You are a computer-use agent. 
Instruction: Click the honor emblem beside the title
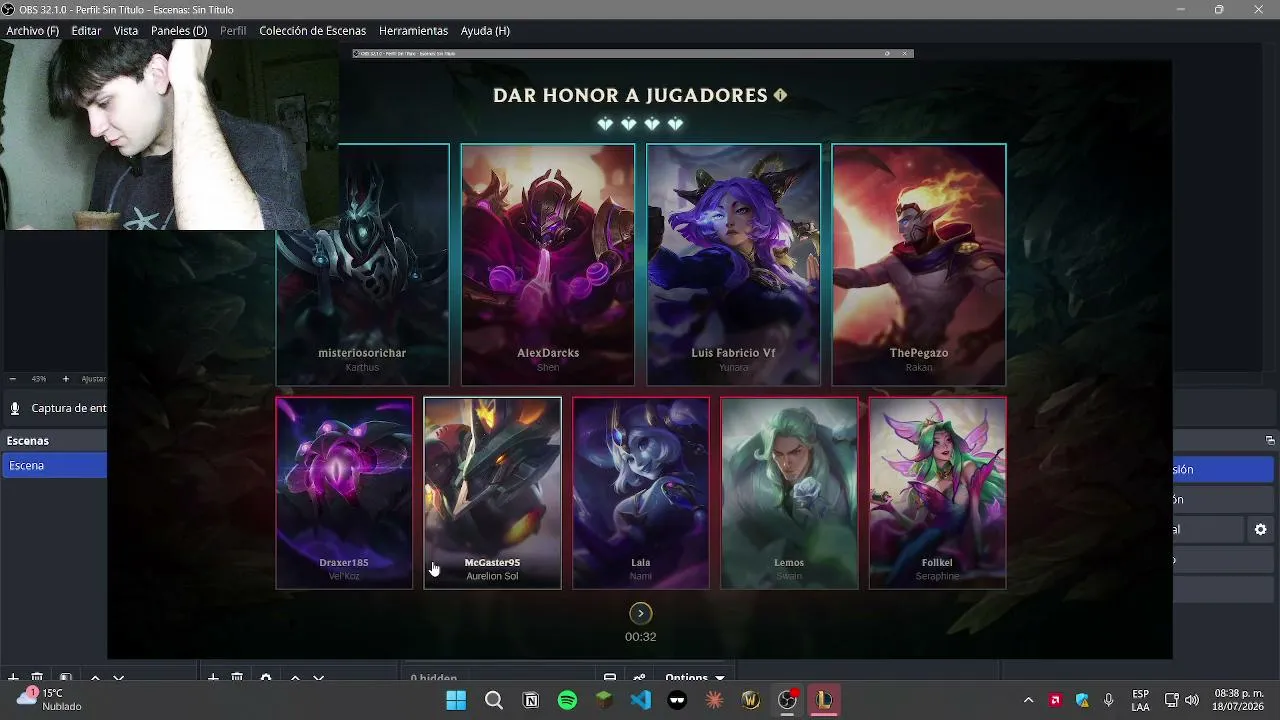[780, 95]
